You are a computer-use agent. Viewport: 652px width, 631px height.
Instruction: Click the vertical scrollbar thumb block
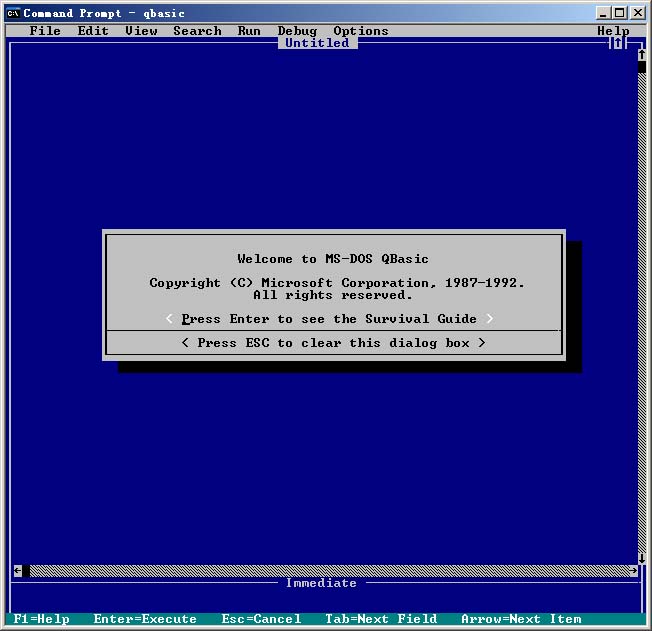point(642,67)
